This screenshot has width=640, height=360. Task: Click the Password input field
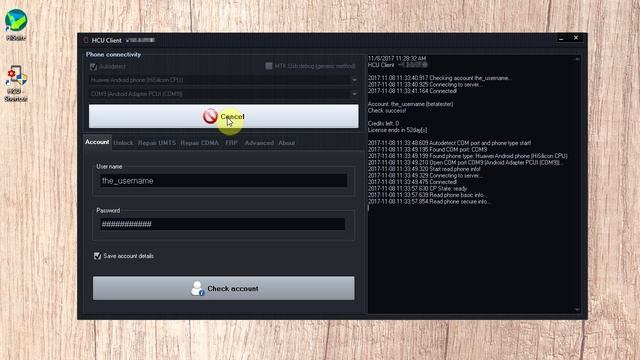(223, 224)
